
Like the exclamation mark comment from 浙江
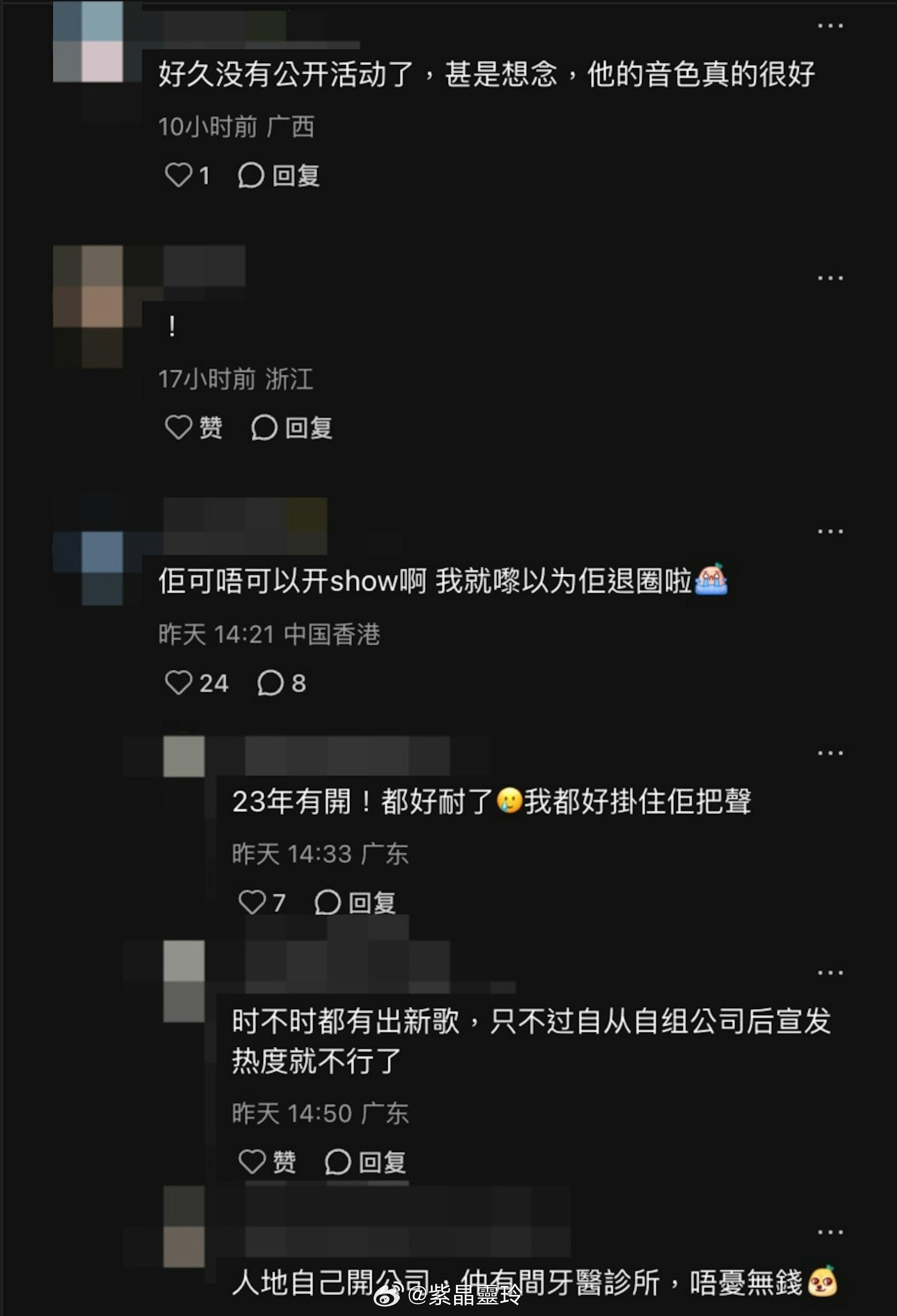click(x=193, y=427)
